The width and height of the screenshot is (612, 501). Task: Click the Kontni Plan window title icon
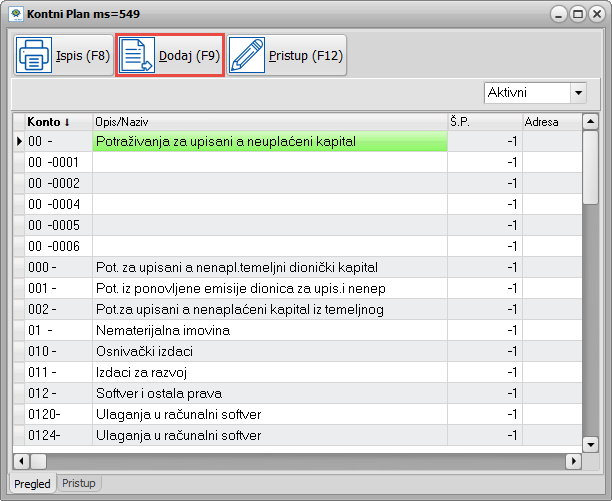[15, 15]
